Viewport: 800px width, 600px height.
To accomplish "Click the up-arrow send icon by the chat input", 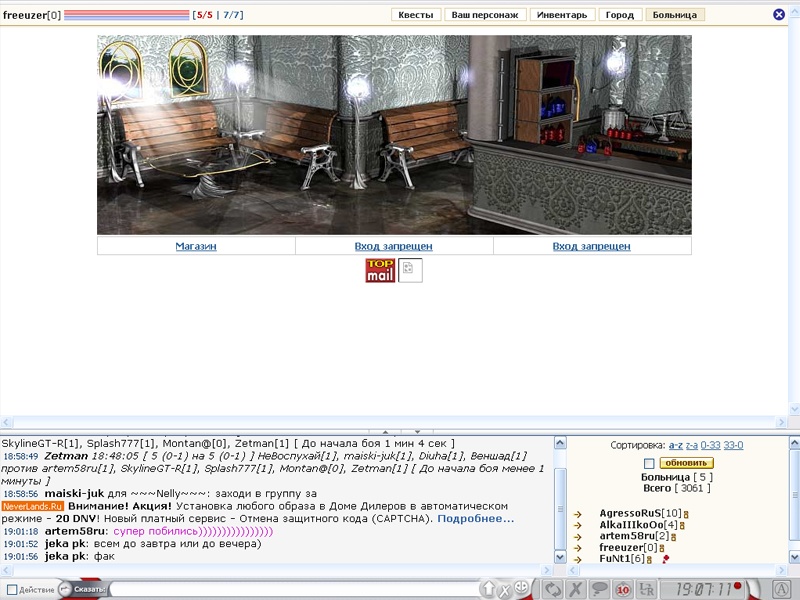I will (x=488, y=589).
